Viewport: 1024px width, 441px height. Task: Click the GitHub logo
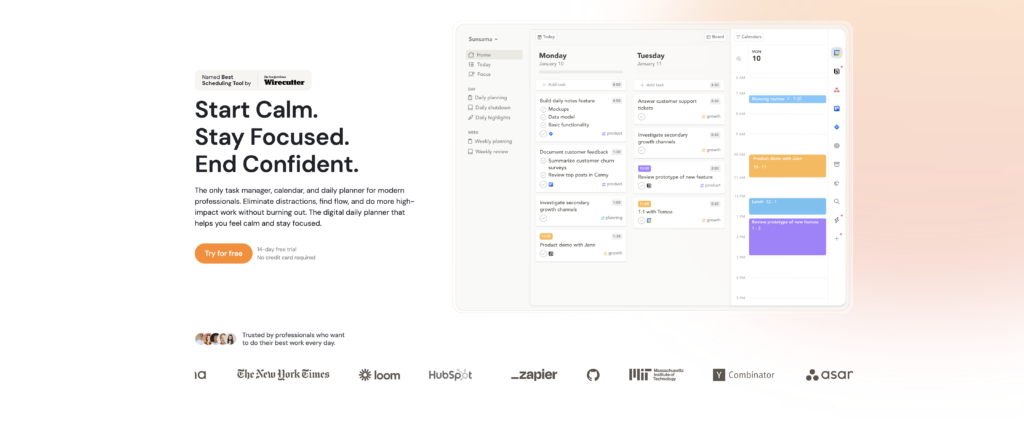click(593, 375)
